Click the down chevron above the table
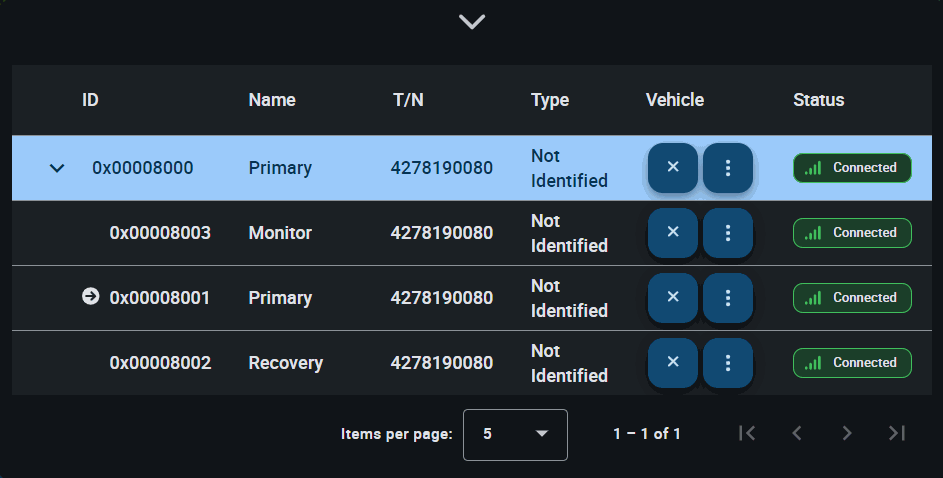Screen dimensions: 943x478 pos(471,21)
